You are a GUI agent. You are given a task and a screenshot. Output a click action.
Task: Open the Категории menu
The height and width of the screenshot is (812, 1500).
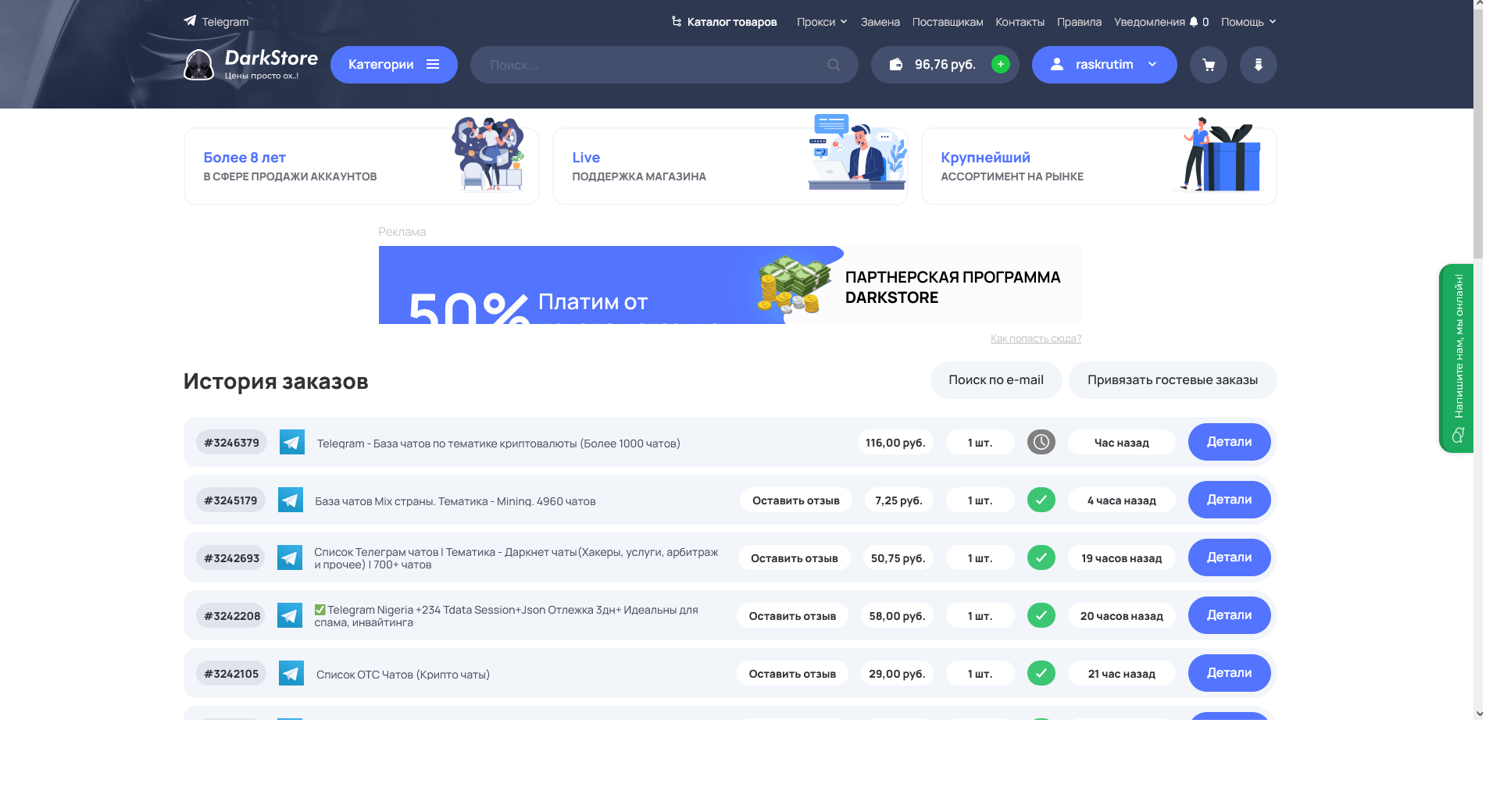coord(393,65)
